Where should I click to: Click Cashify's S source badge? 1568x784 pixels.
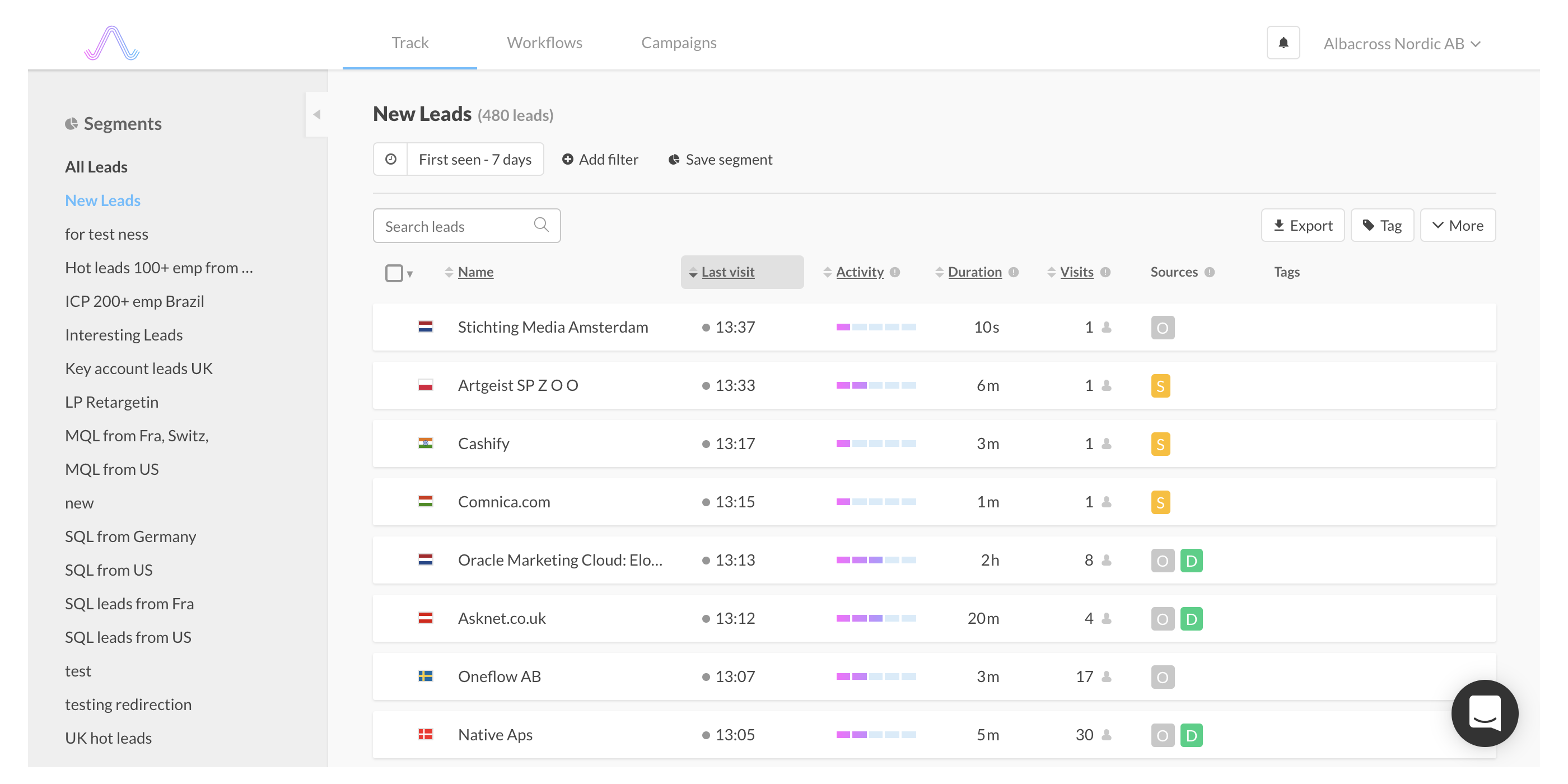click(x=1161, y=444)
